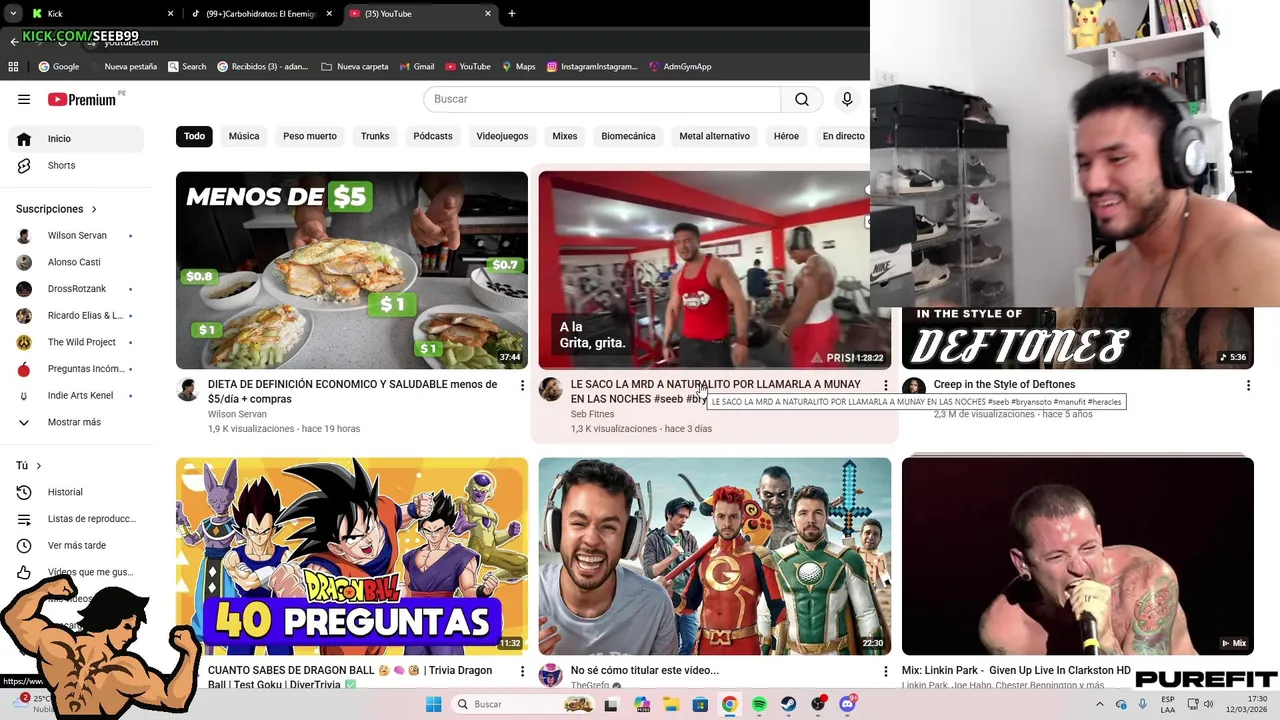Select the Héroe filter chip

[786, 136]
